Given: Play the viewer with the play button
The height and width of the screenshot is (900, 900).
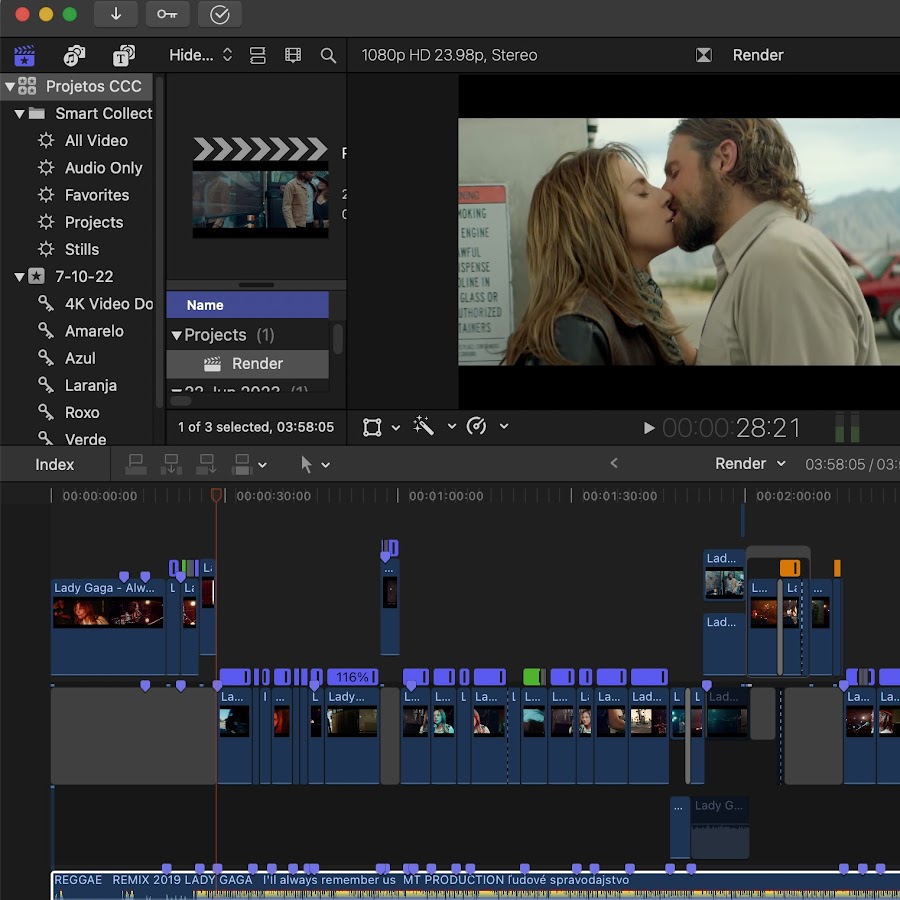Looking at the screenshot, I should (649, 428).
